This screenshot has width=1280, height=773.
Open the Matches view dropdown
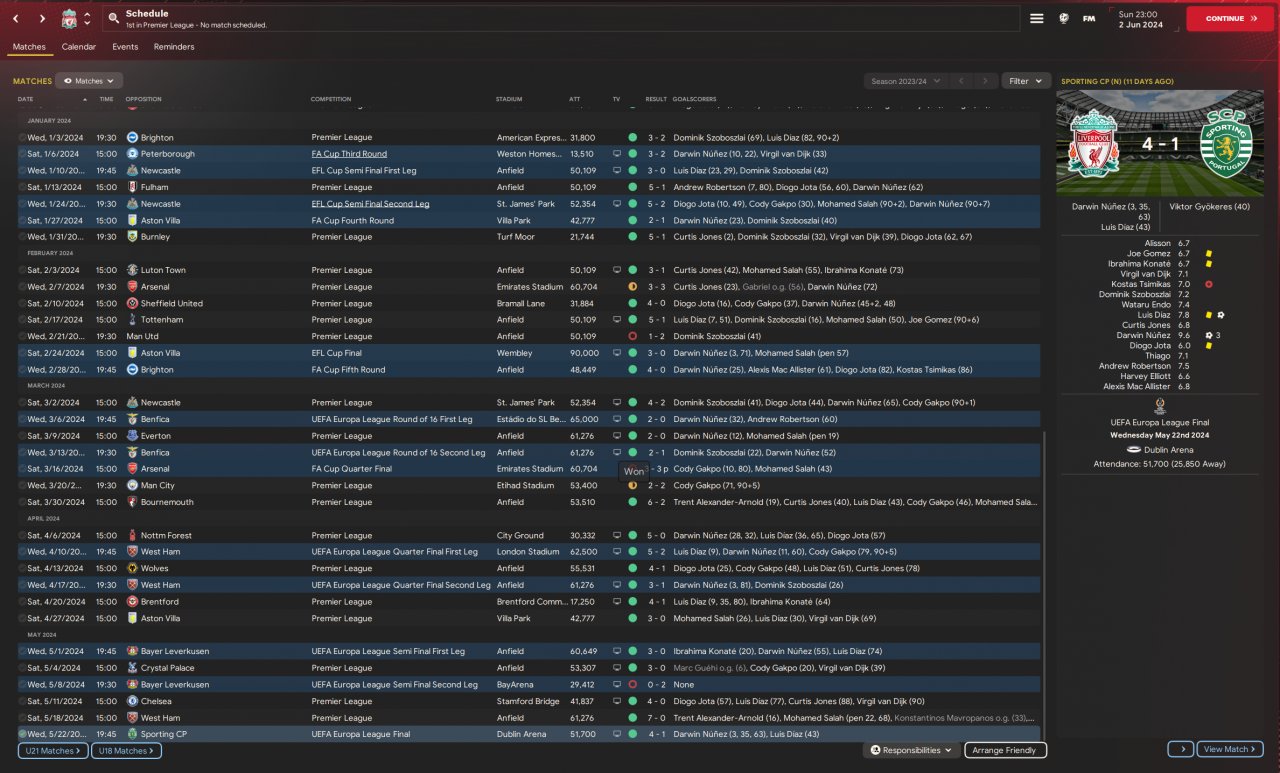89,81
